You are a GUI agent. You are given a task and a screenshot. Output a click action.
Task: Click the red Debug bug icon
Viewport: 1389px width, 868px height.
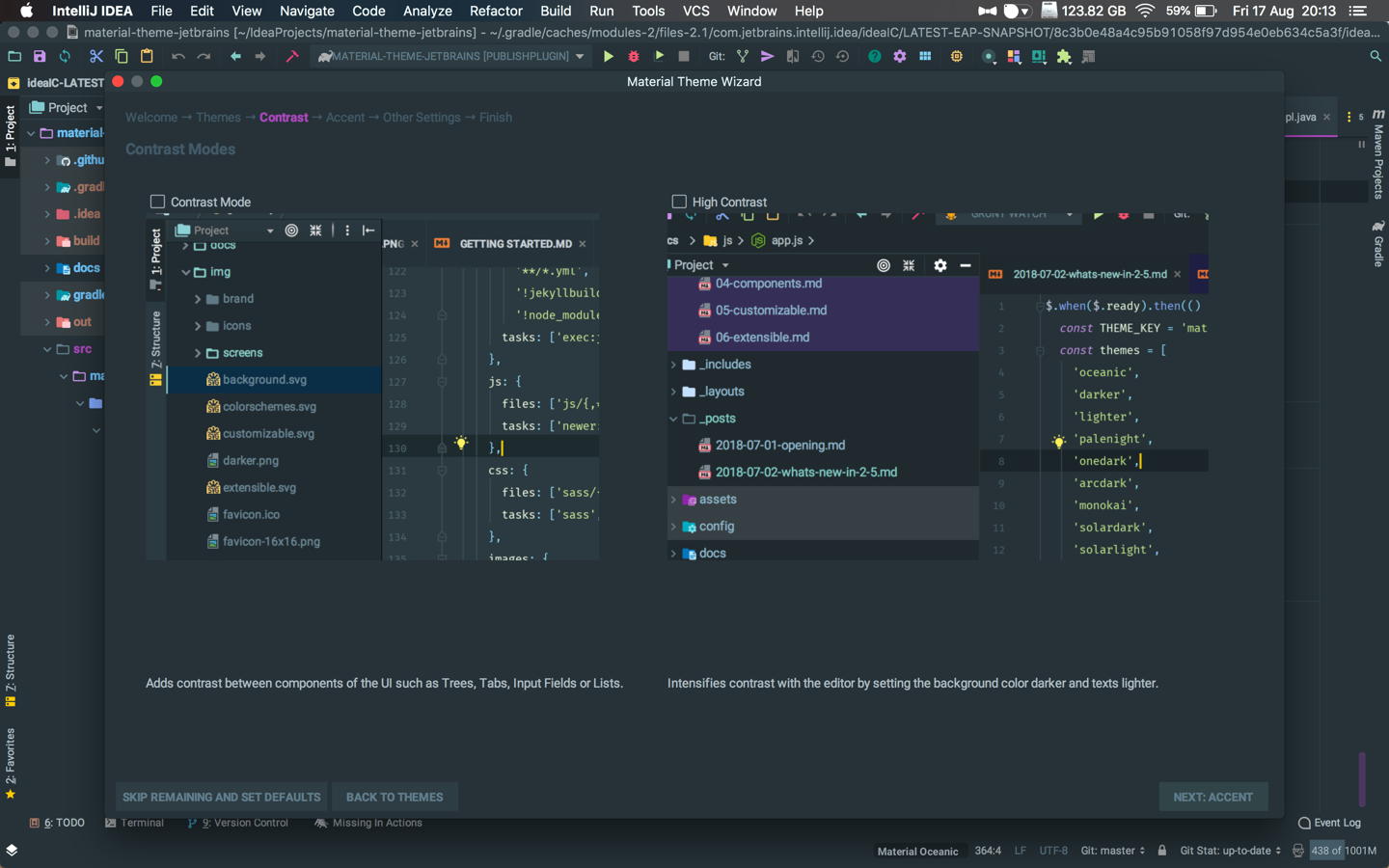[x=634, y=57]
